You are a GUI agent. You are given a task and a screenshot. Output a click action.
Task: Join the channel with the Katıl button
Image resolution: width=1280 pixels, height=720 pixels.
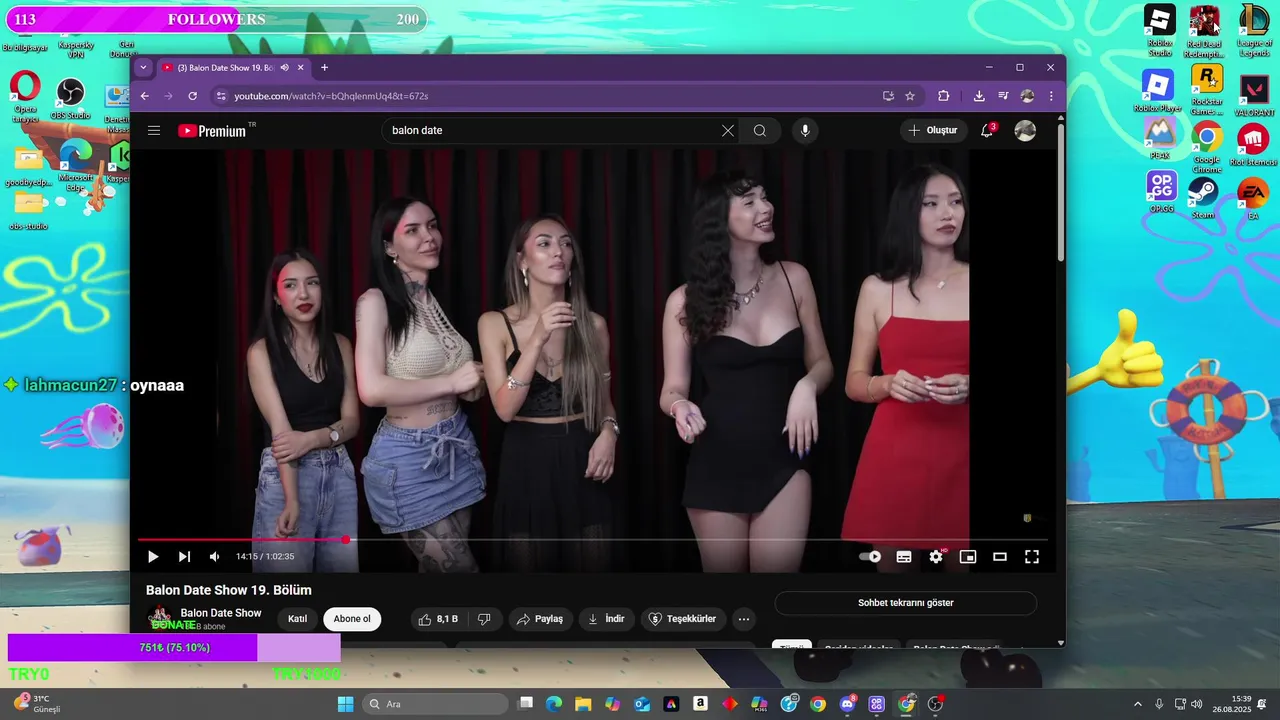pyautogui.click(x=297, y=619)
